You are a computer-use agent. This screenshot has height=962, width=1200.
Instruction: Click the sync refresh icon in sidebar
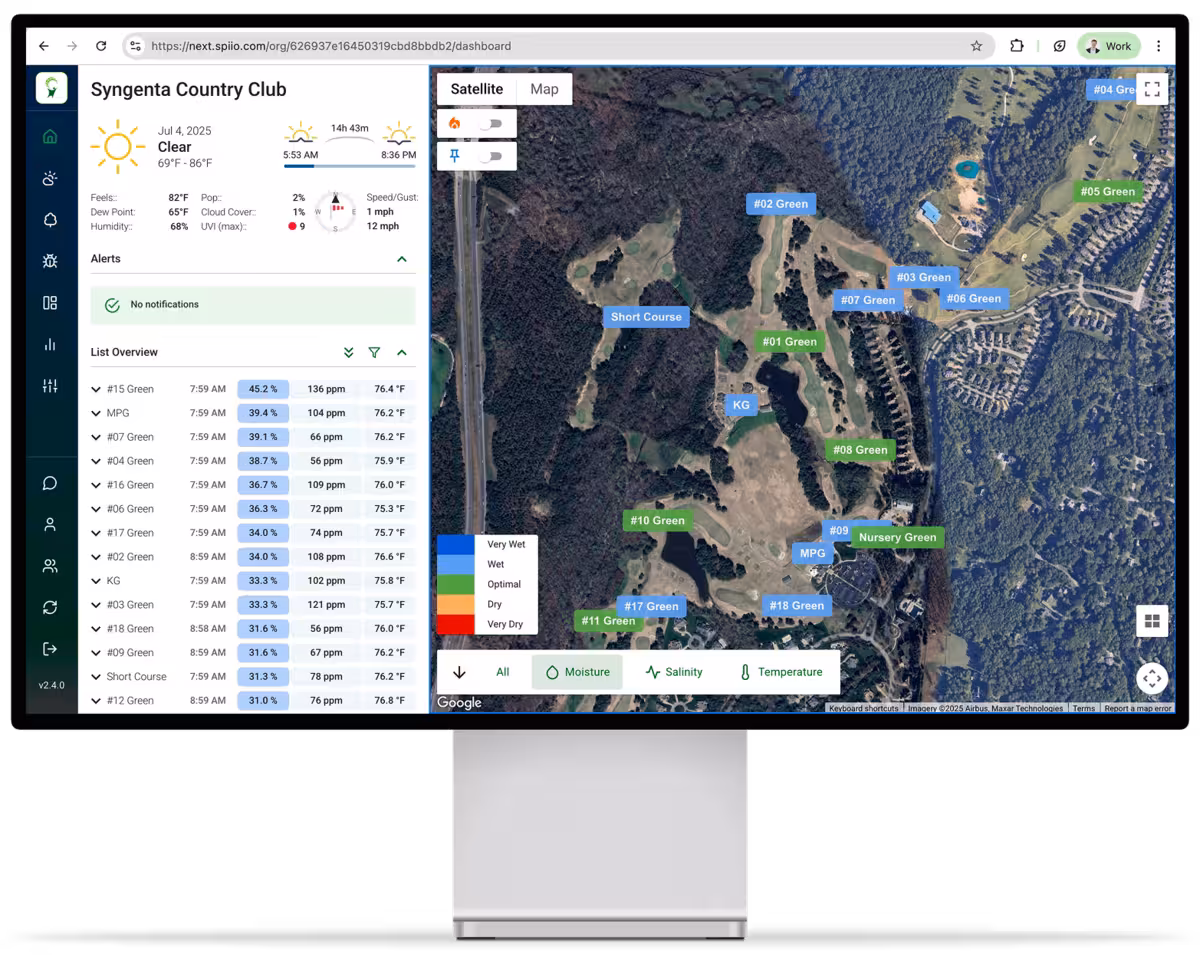(x=50, y=607)
